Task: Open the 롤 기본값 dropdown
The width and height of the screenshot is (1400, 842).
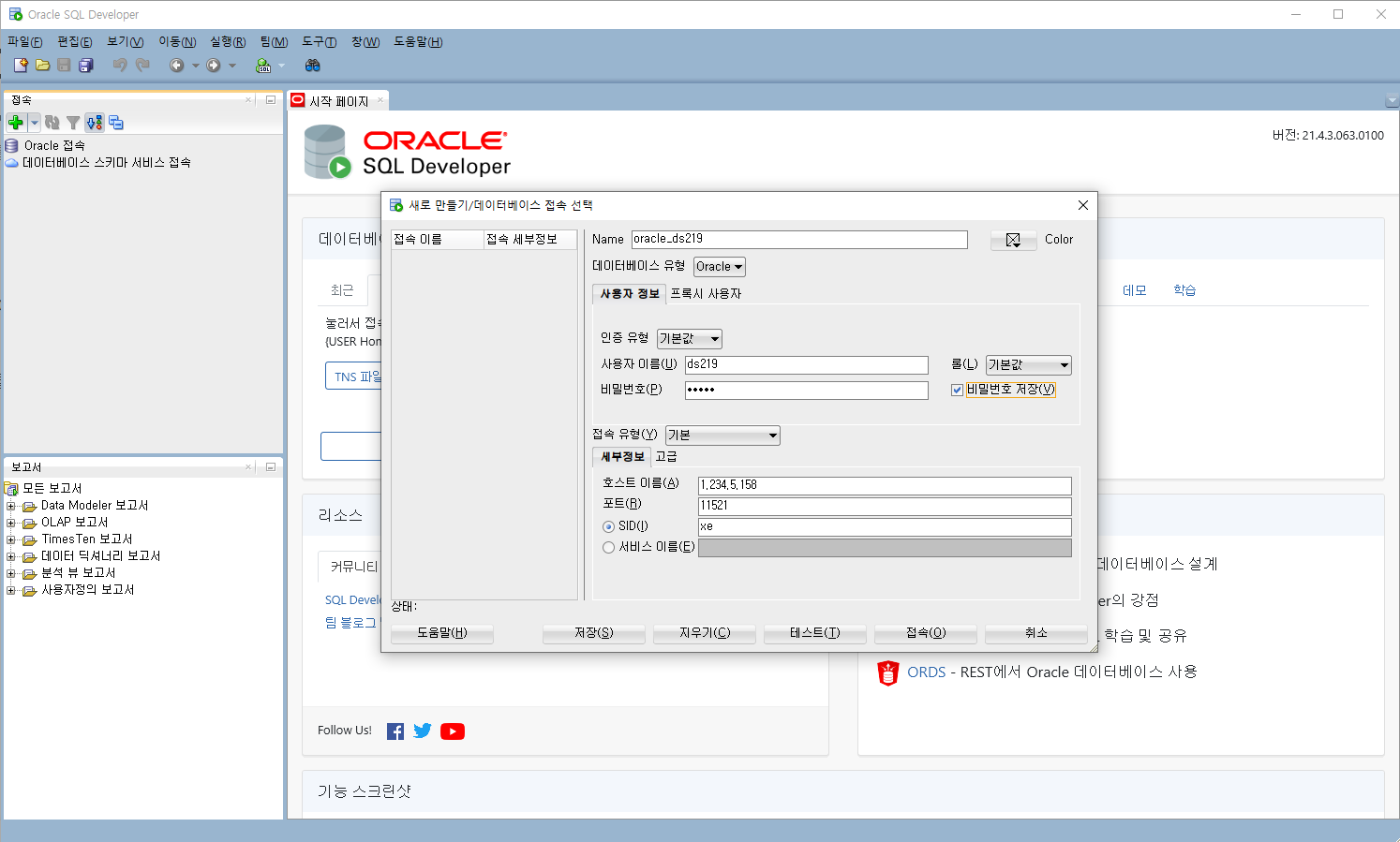Action: pos(1029,365)
